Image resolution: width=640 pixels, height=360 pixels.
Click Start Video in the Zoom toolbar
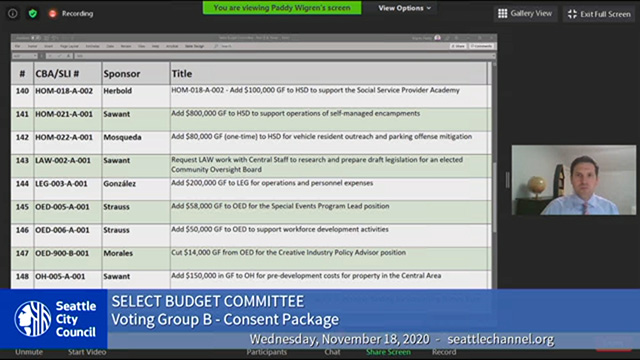pos(87,352)
